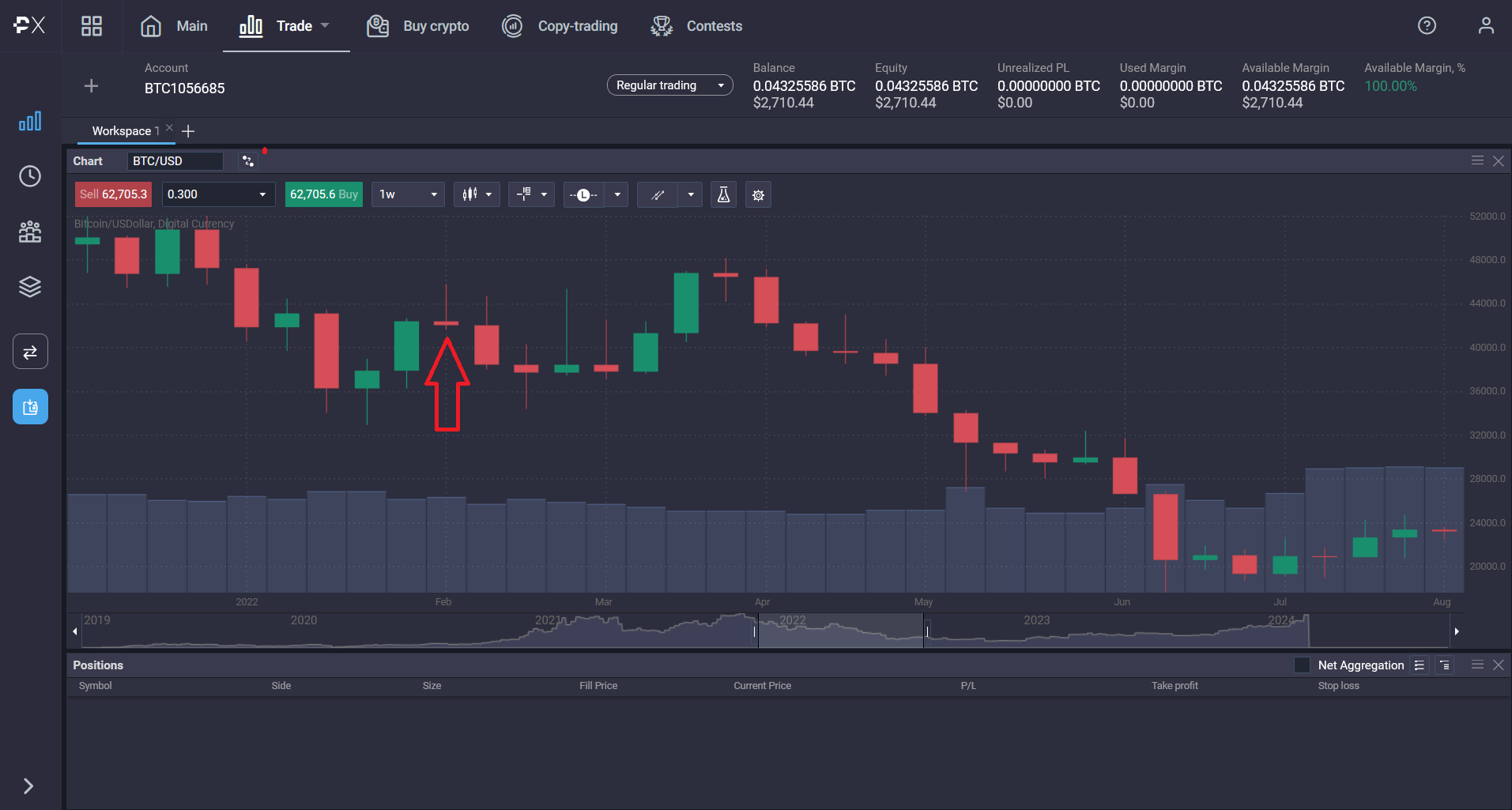This screenshot has width=1512, height=810.
Task: Expand the Trade menu arrow
Action: click(325, 25)
